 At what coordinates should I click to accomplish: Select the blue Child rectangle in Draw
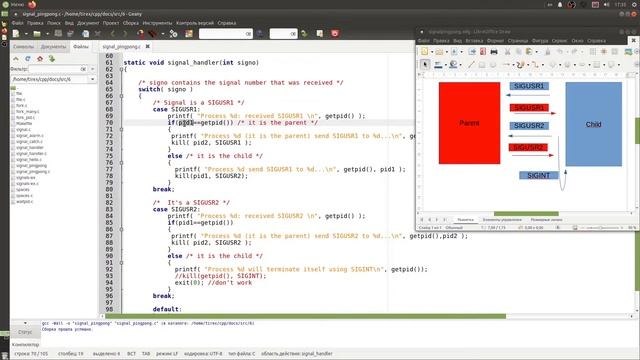[x=593, y=124]
